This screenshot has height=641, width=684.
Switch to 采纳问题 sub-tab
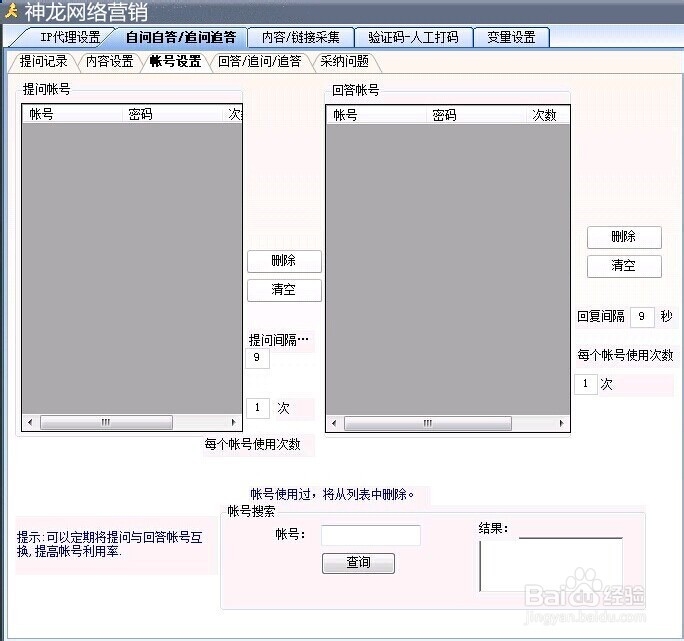[x=345, y=62]
